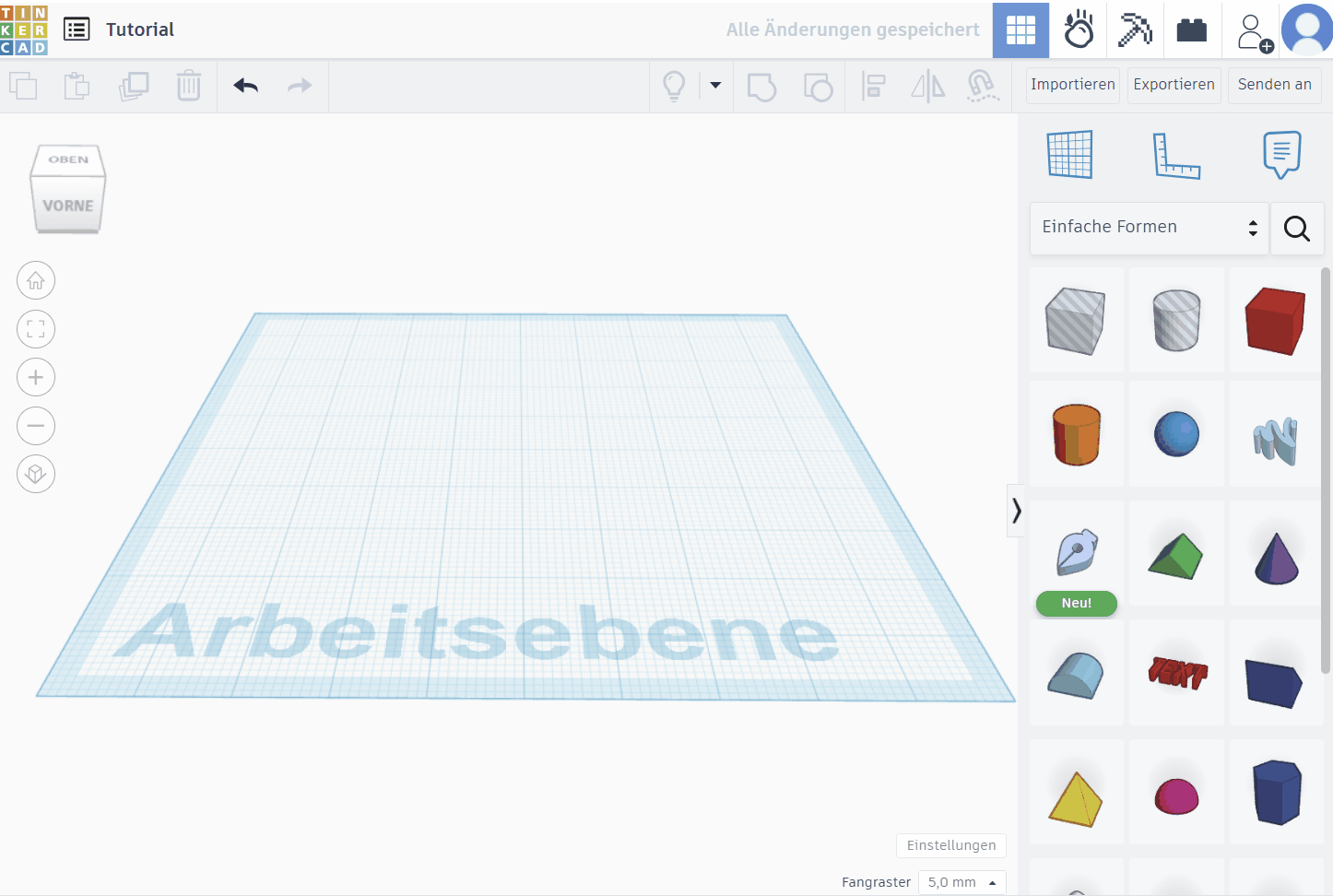The width and height of the screenshot is (1333, 896).
Task: Undo the last action
Action: click(x=245, y=86)
